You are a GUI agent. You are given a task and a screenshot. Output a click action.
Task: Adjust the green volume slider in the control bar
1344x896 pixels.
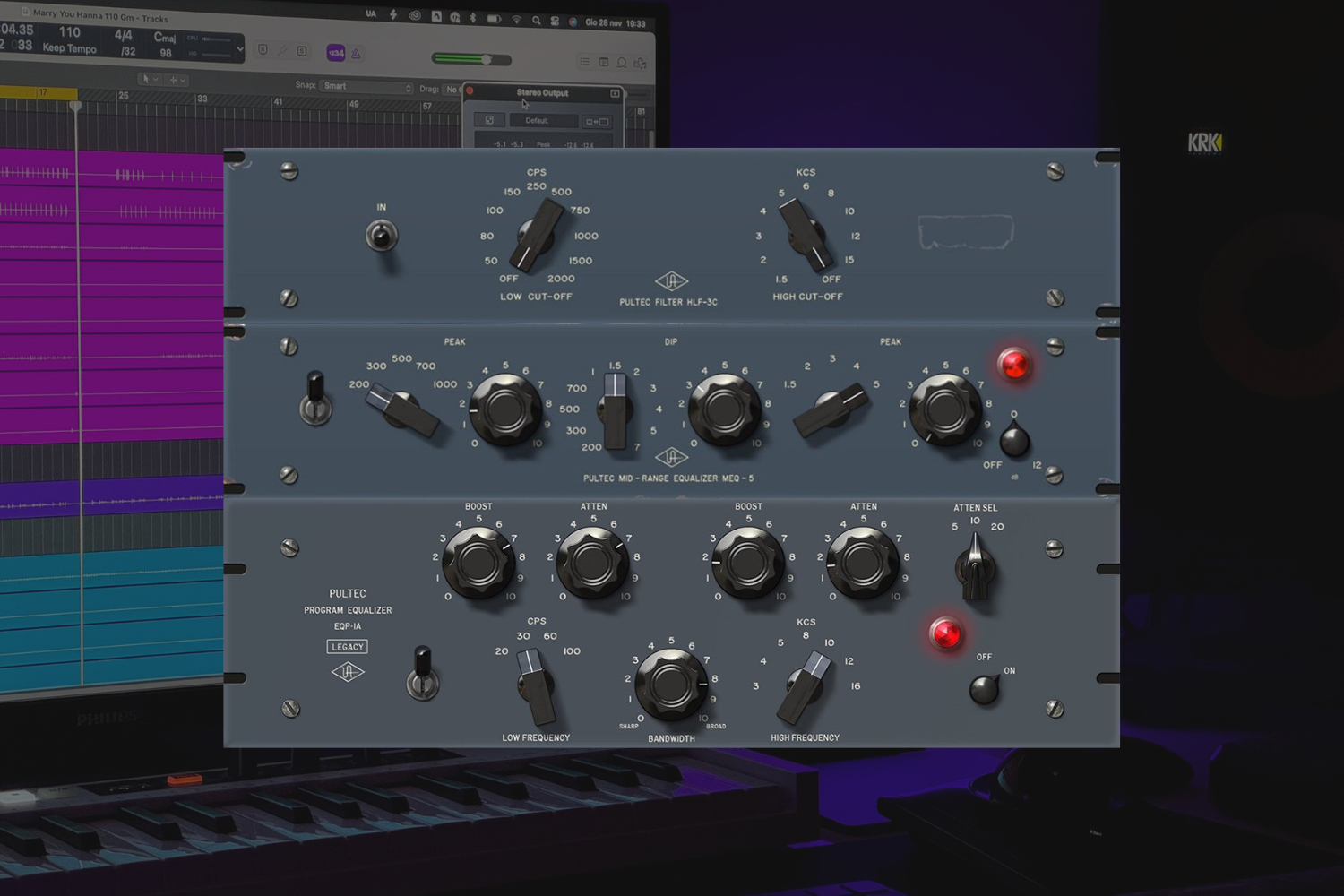(x=487, y=59)
